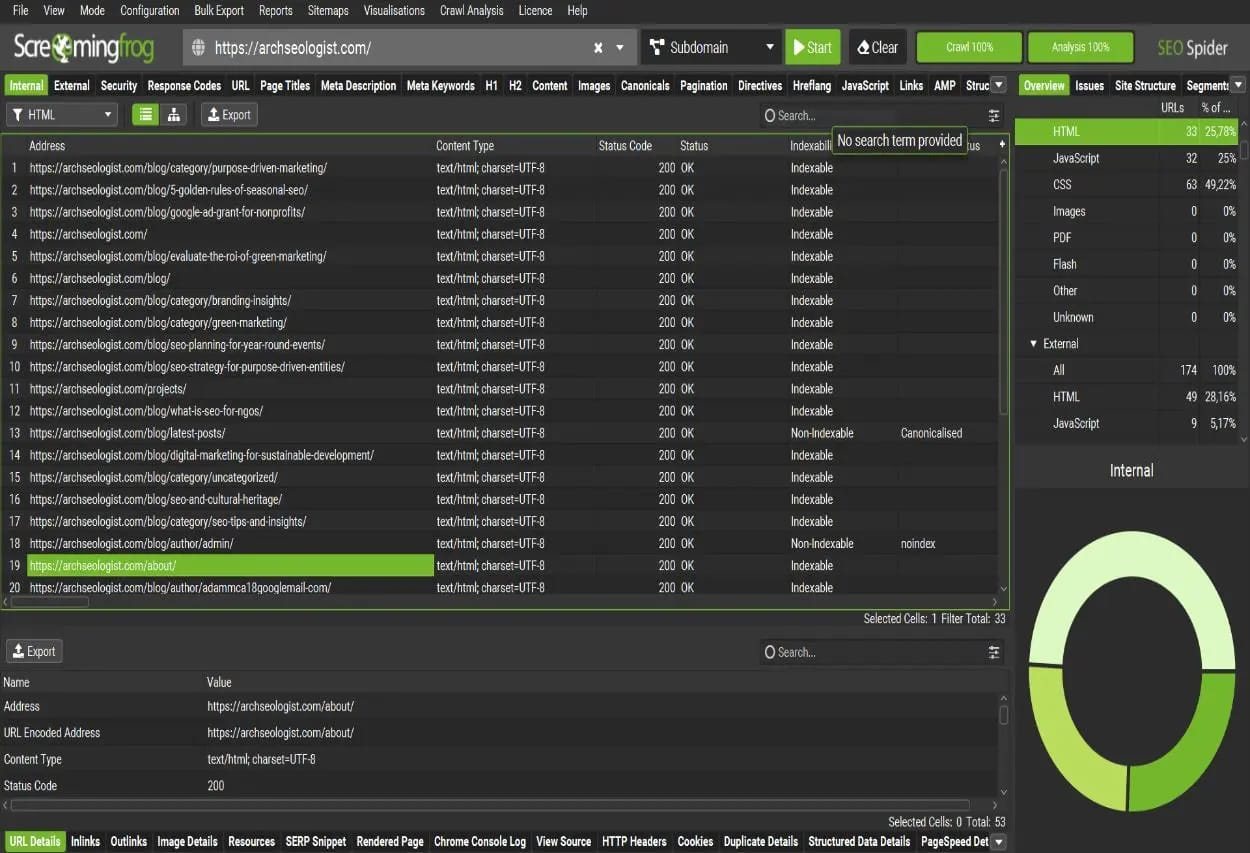This screenshot has height=853, width=1250.
Task: Open the HTML filter dropdown
Action: coord(62,115)
